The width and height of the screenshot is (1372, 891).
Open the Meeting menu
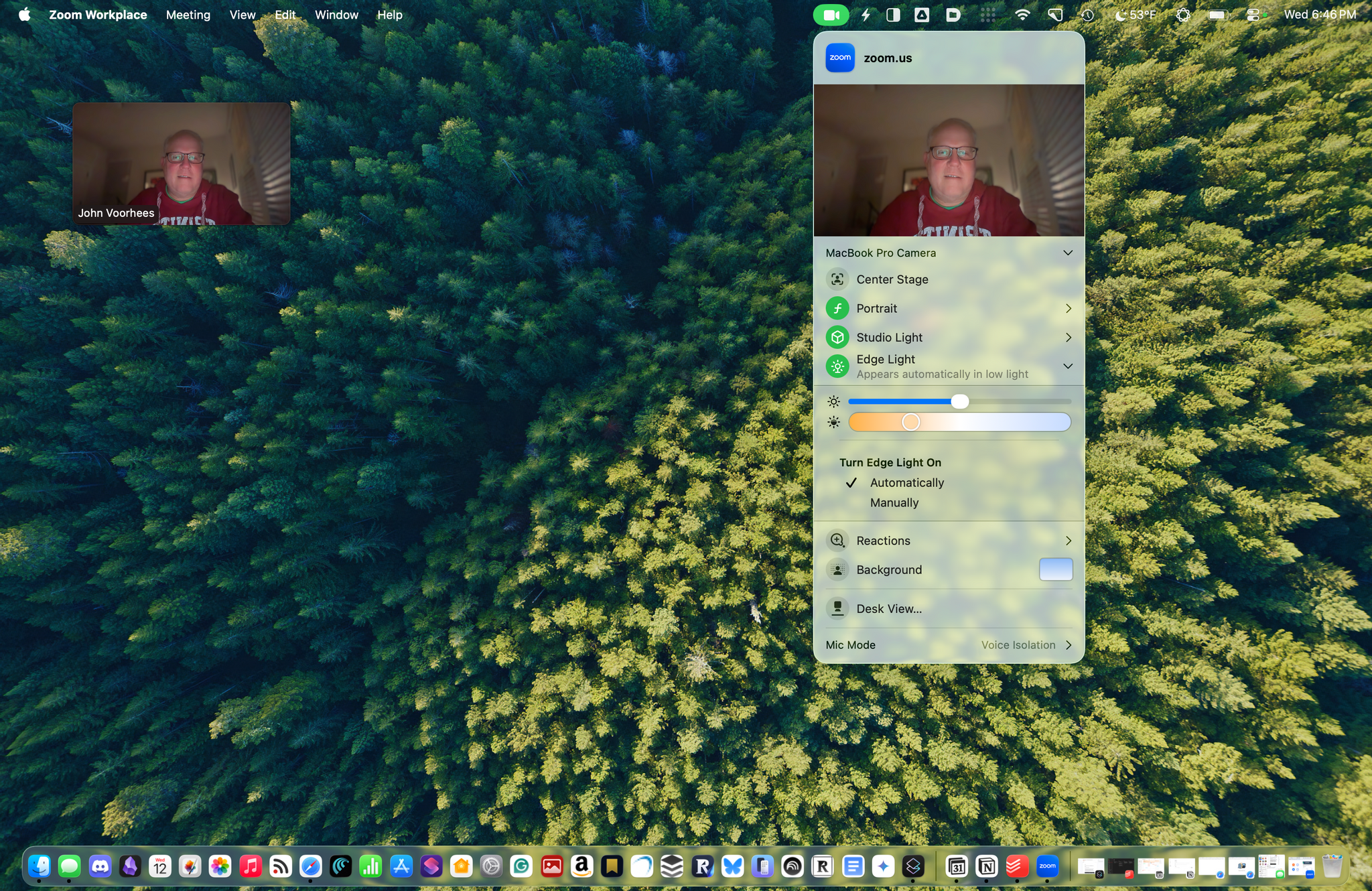point(188,15)
